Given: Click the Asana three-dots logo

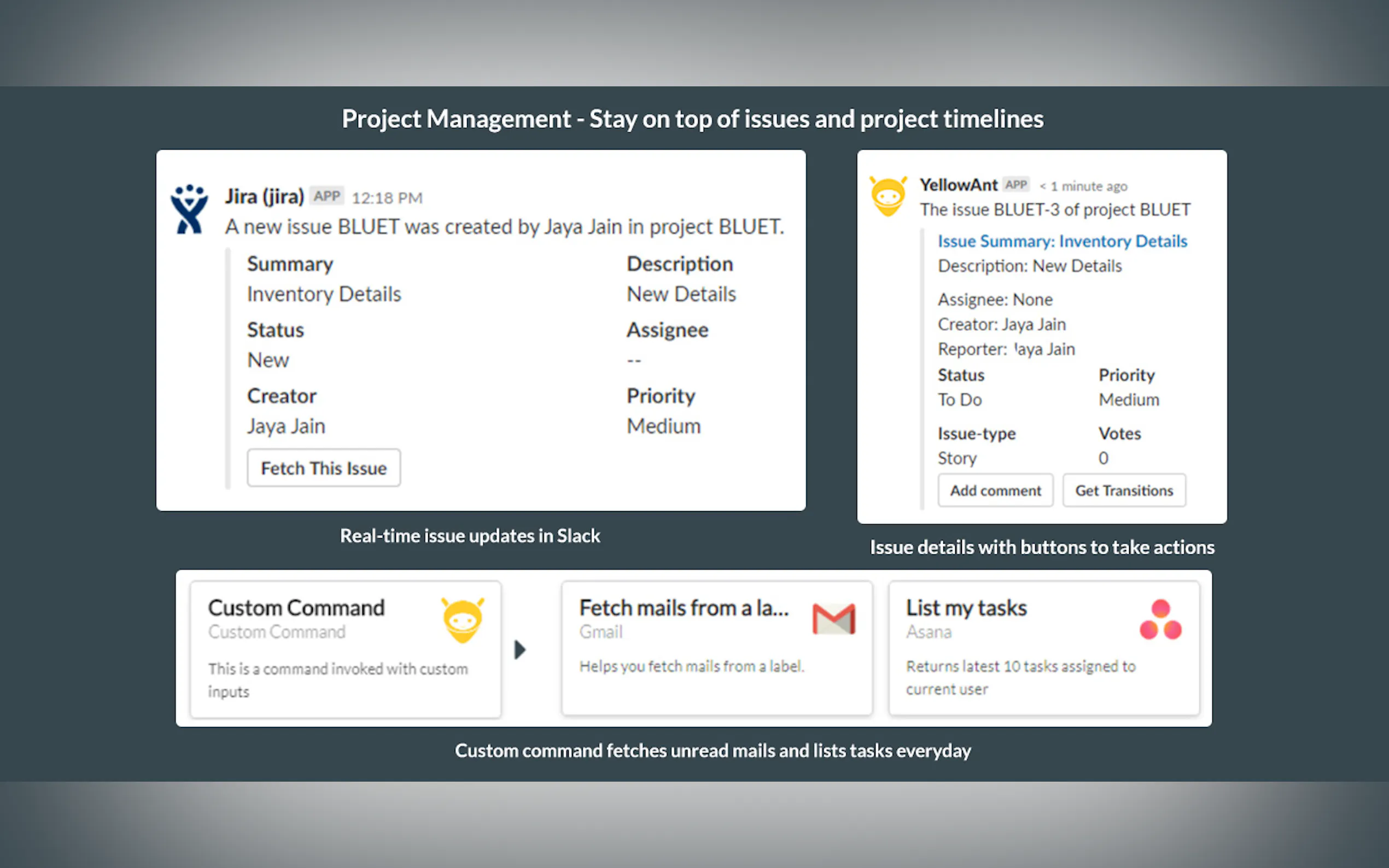Looking at the screenshot, I should (x=1160, y=620).
